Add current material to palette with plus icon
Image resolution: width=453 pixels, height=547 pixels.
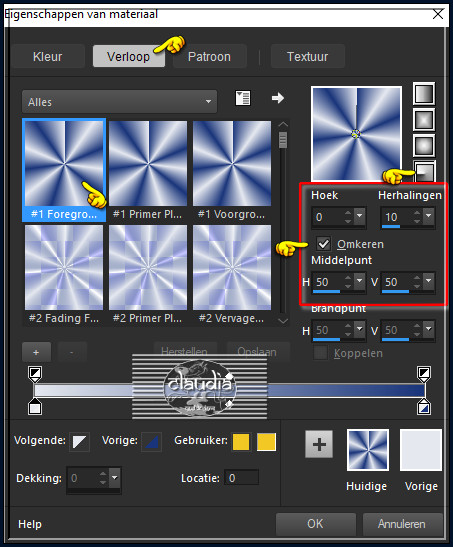tap(319, 444)
